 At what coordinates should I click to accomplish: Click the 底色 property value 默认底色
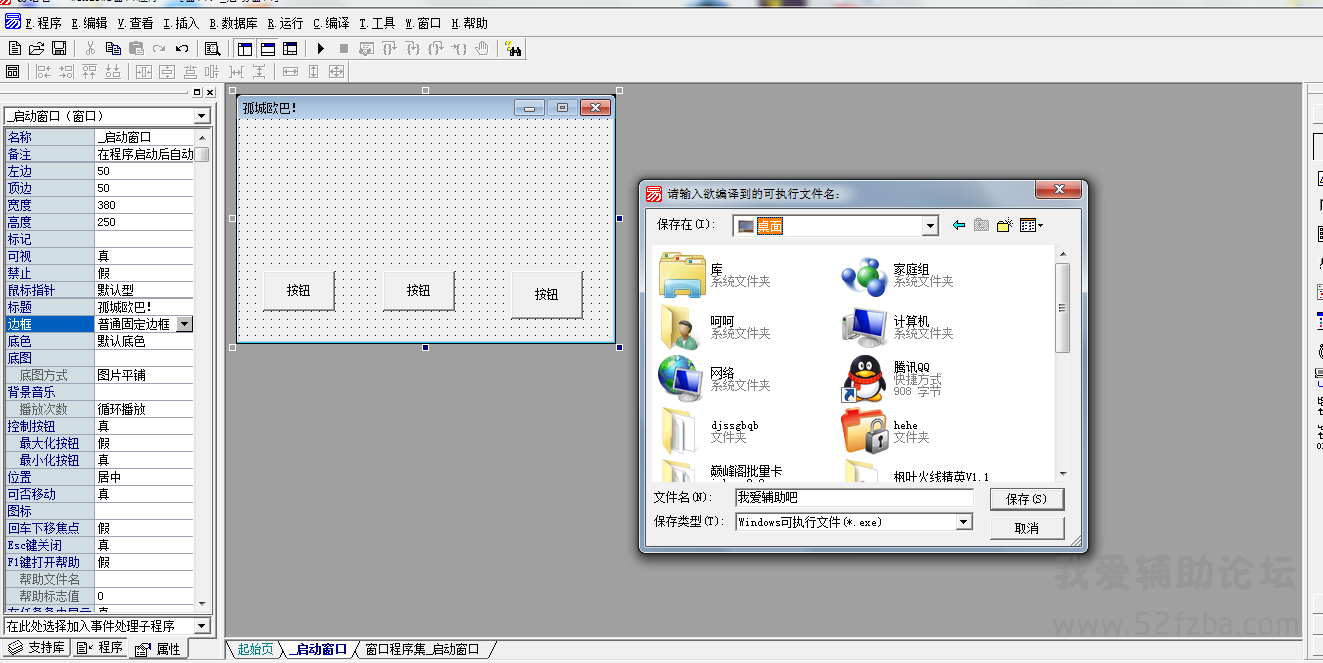144,341
